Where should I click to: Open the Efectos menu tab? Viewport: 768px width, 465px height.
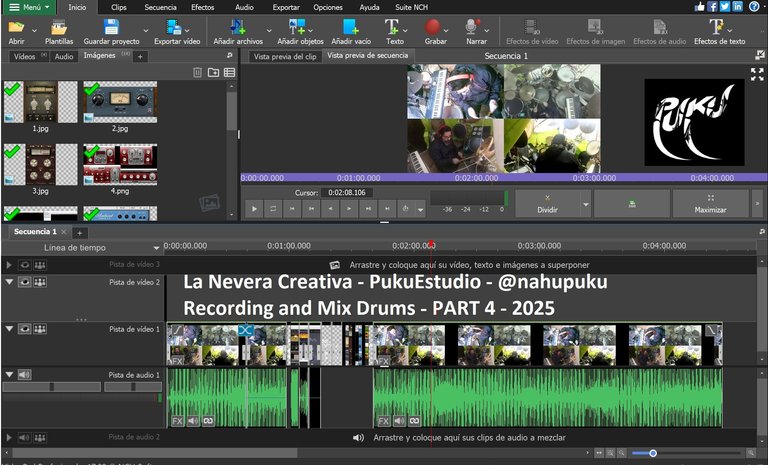coord(202,7)
